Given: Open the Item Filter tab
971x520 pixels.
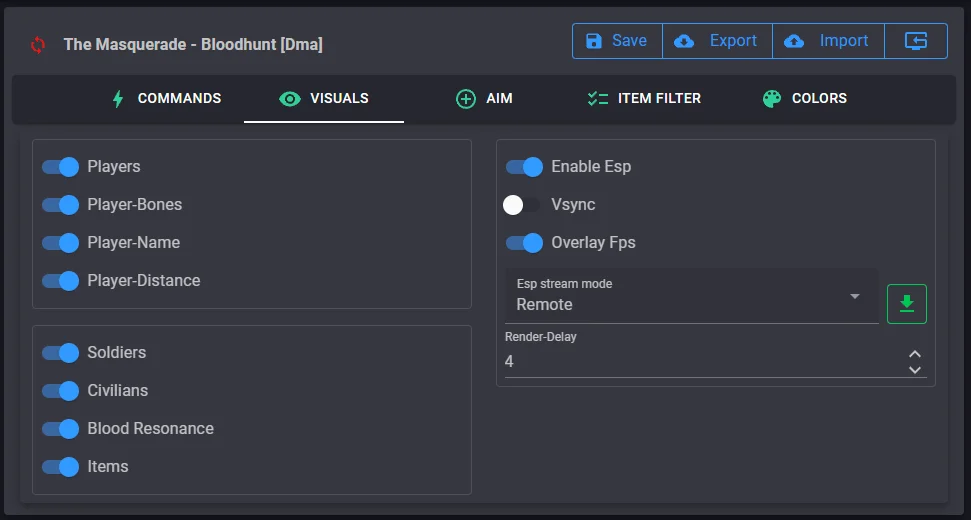Looking at the screenshot, I should pos(643,99).
